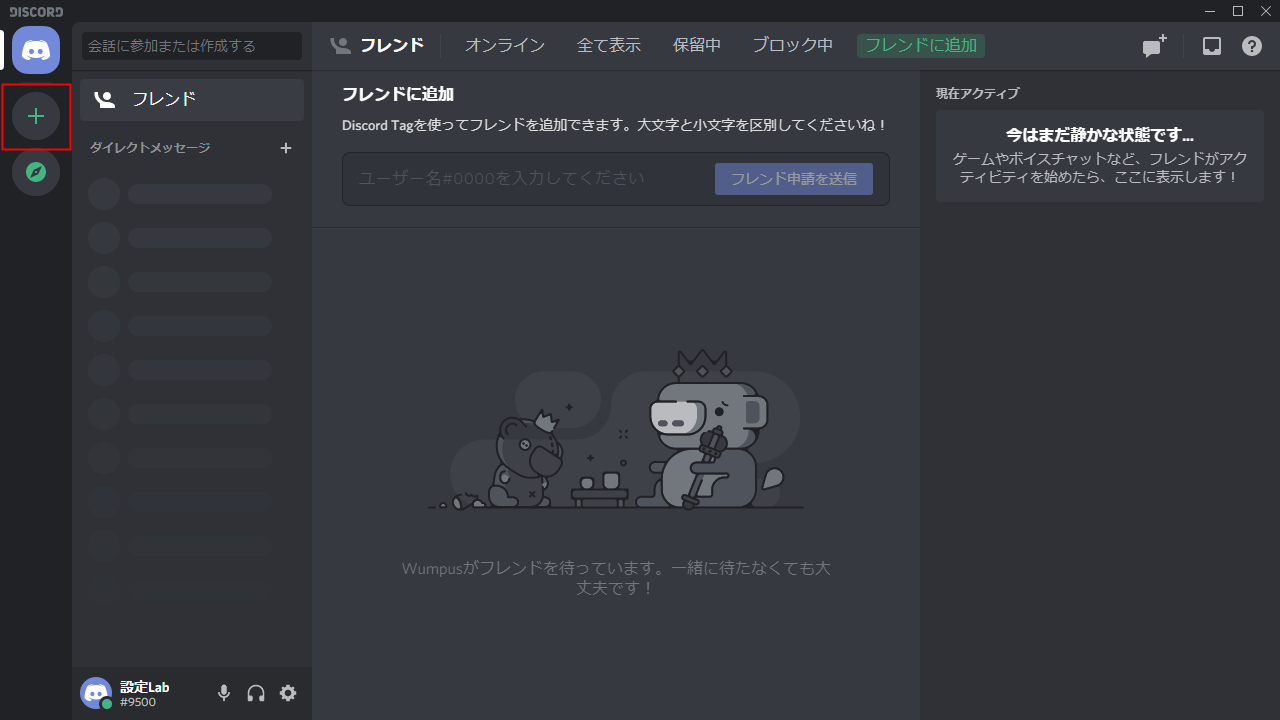
Task: Maximize the Discord window
Action: (x=1238, y=11)
